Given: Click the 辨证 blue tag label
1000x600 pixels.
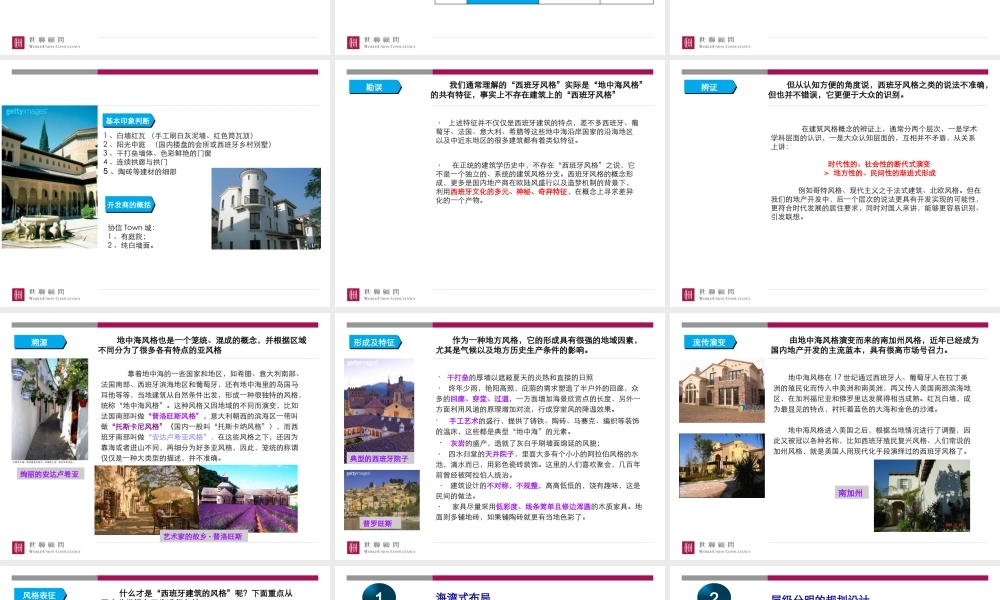Looking at the screenshot, I should [x=708, y=87].
